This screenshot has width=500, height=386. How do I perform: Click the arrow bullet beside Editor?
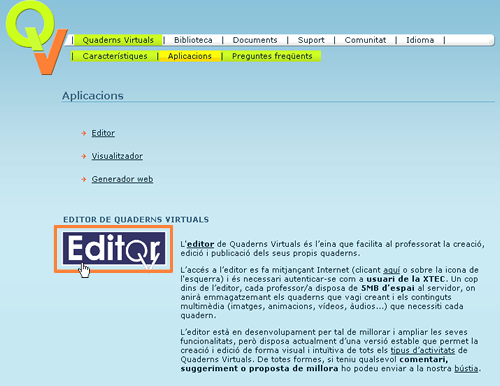(x=84, y=133)
